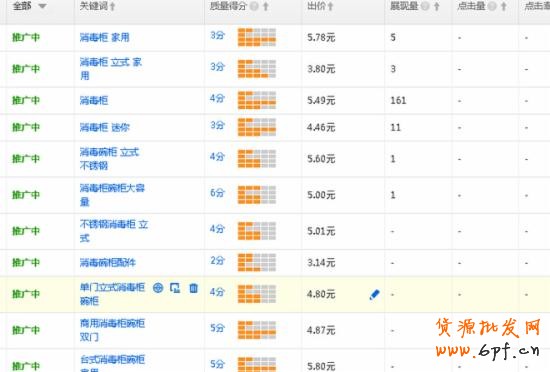
Task: Click the trash delete icon in highlighted row
Action: pyautogui.click(x=193, y=288)
